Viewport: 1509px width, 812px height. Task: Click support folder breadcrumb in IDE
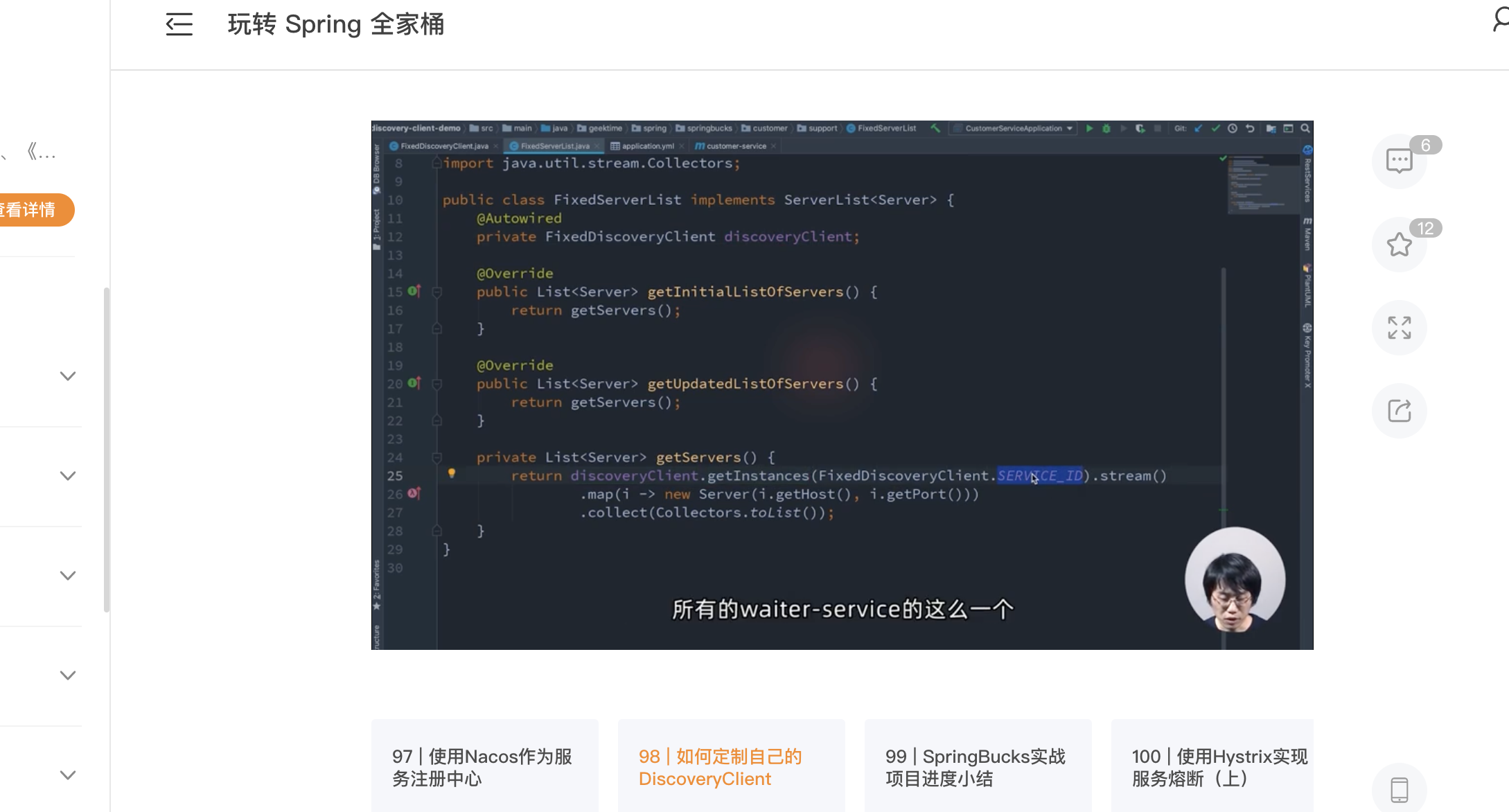click(x=818, y=128)
